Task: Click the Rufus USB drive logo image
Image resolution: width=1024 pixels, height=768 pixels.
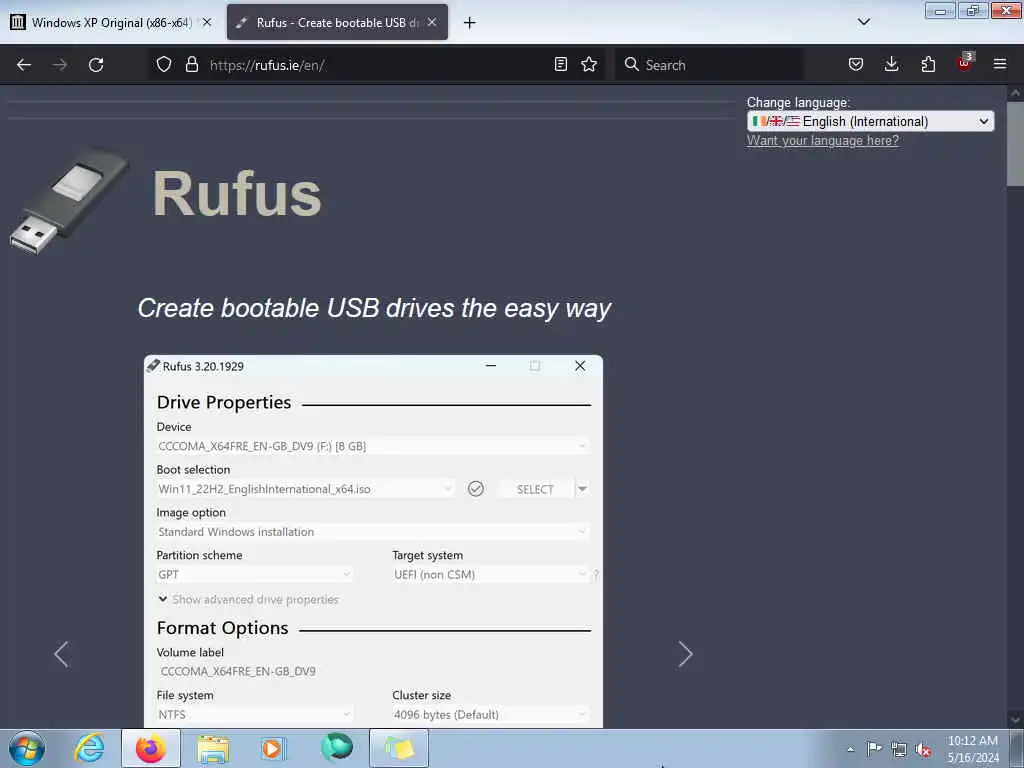Action: [x=69, y=201]
